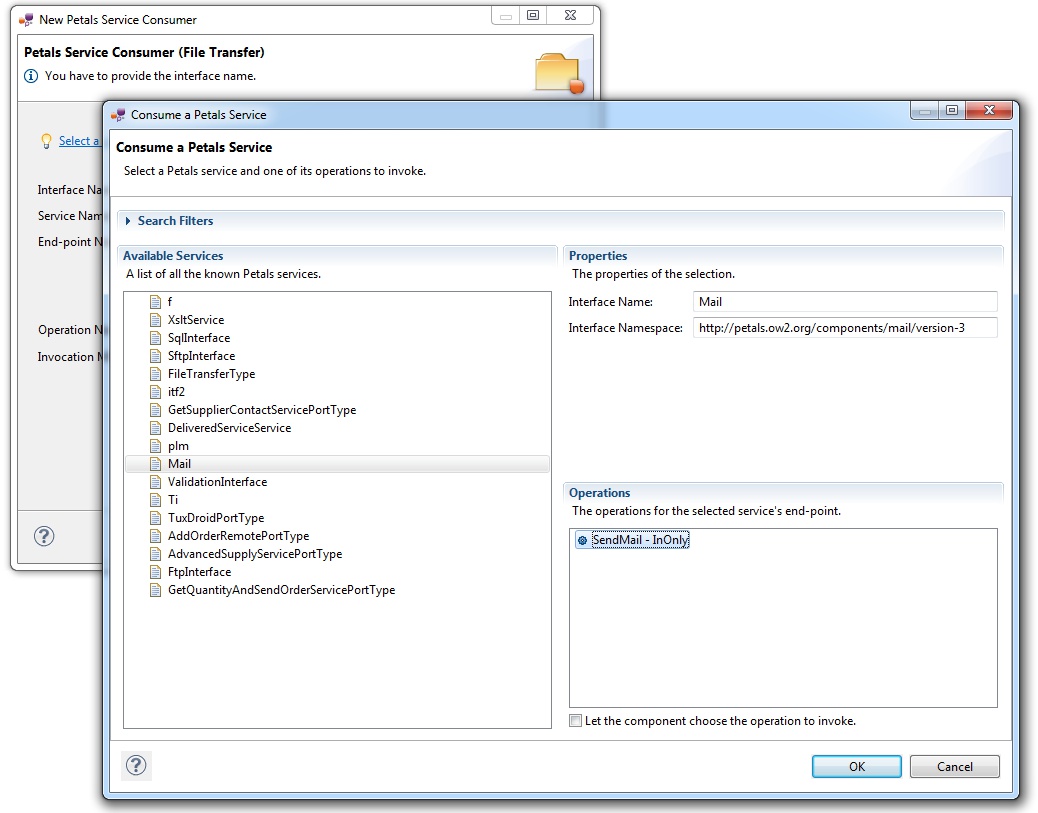The width and height of the screenshot is (1038, 813).
Task: Select the DeliveredServiceService entry
Action: [x=229, y=428]
